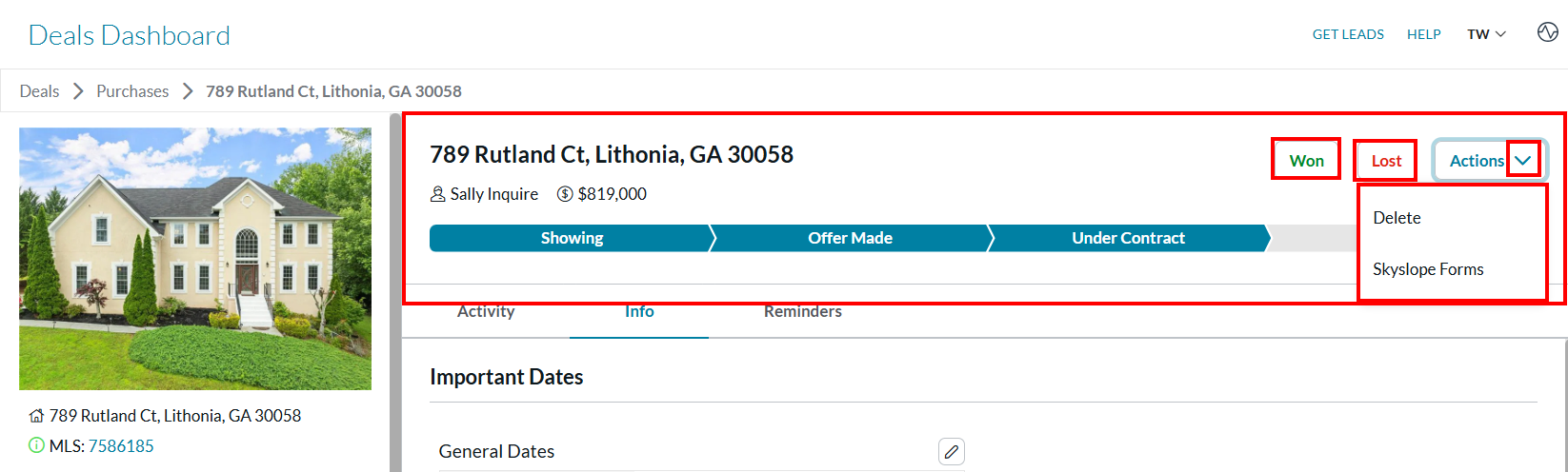1568x472 pixels.
Task: Click the dollar icon beside $819,000
Action: click(x=565, y=194)
